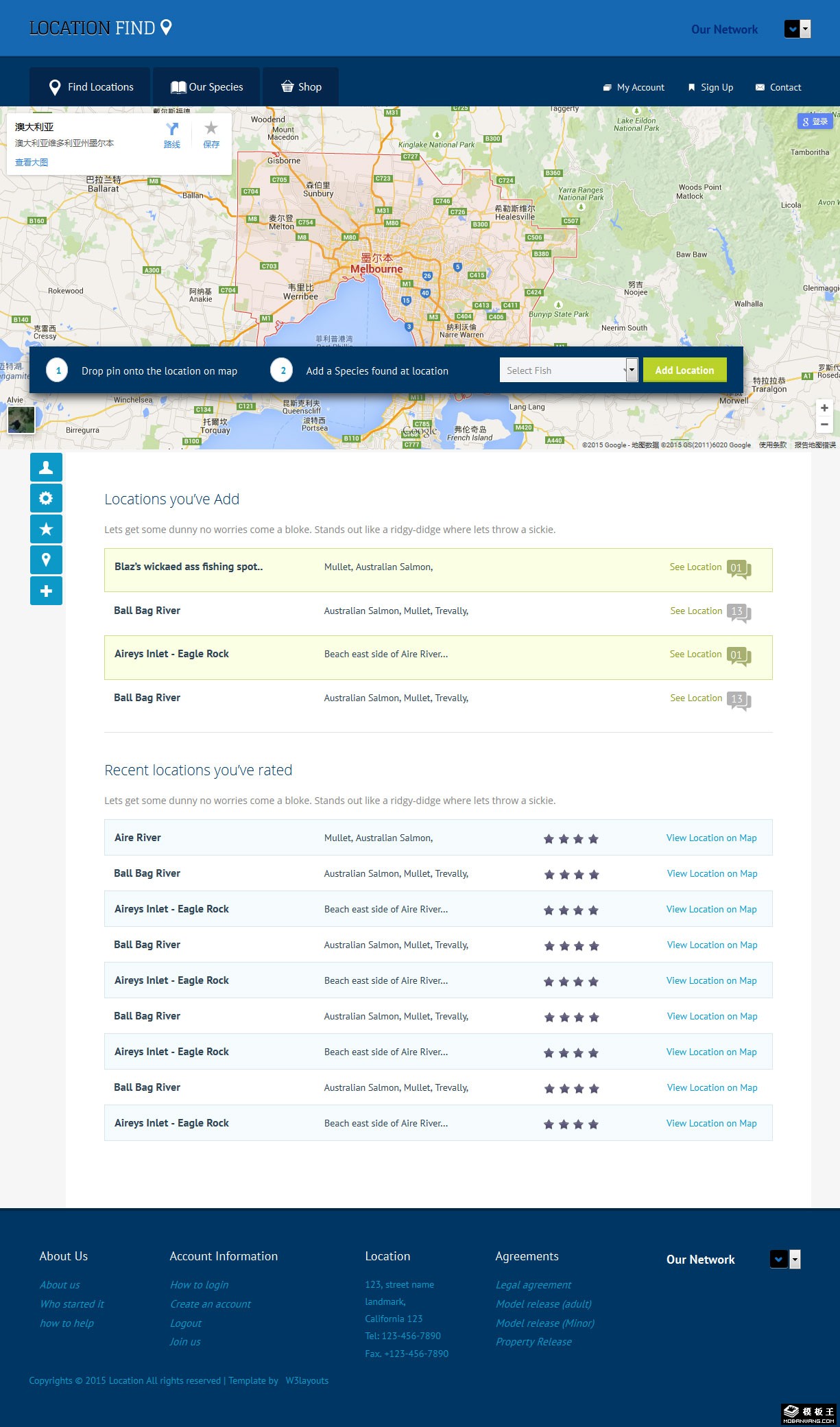
Task: Click footer Join us link
Action: click(185, 1342)
